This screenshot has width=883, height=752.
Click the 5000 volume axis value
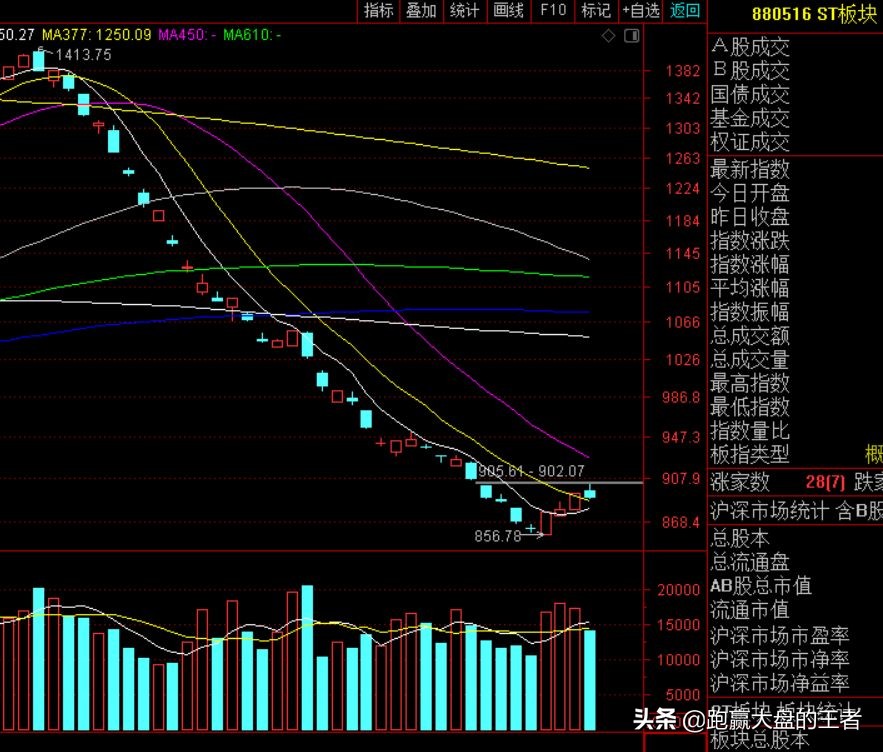click(x=683, y=695)
